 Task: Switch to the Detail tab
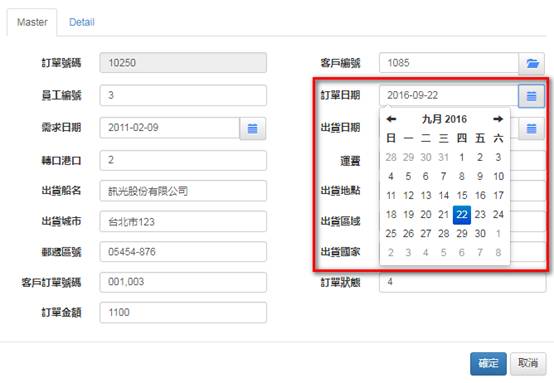coord(82,22)
